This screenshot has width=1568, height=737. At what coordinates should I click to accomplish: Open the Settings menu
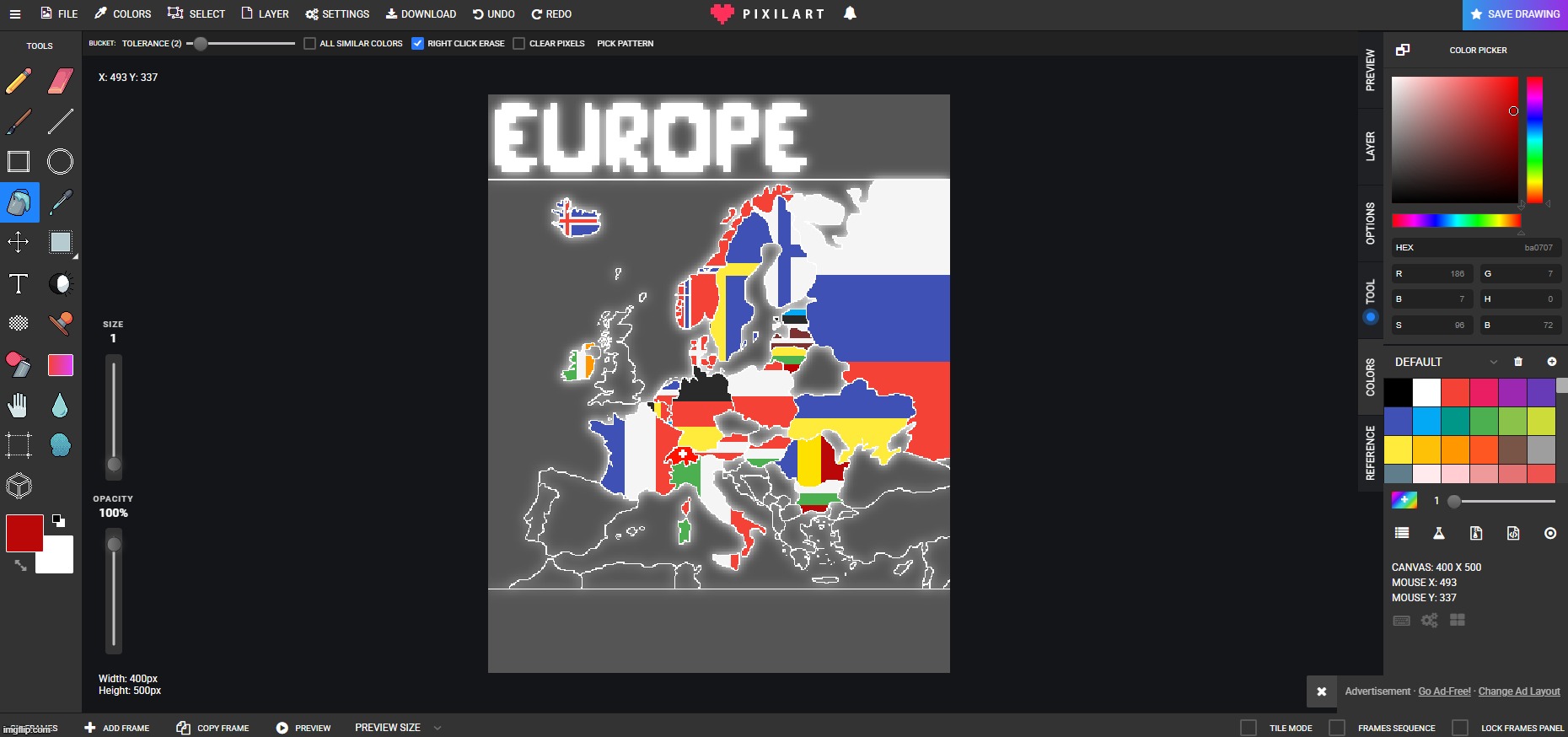coord(337,14)
